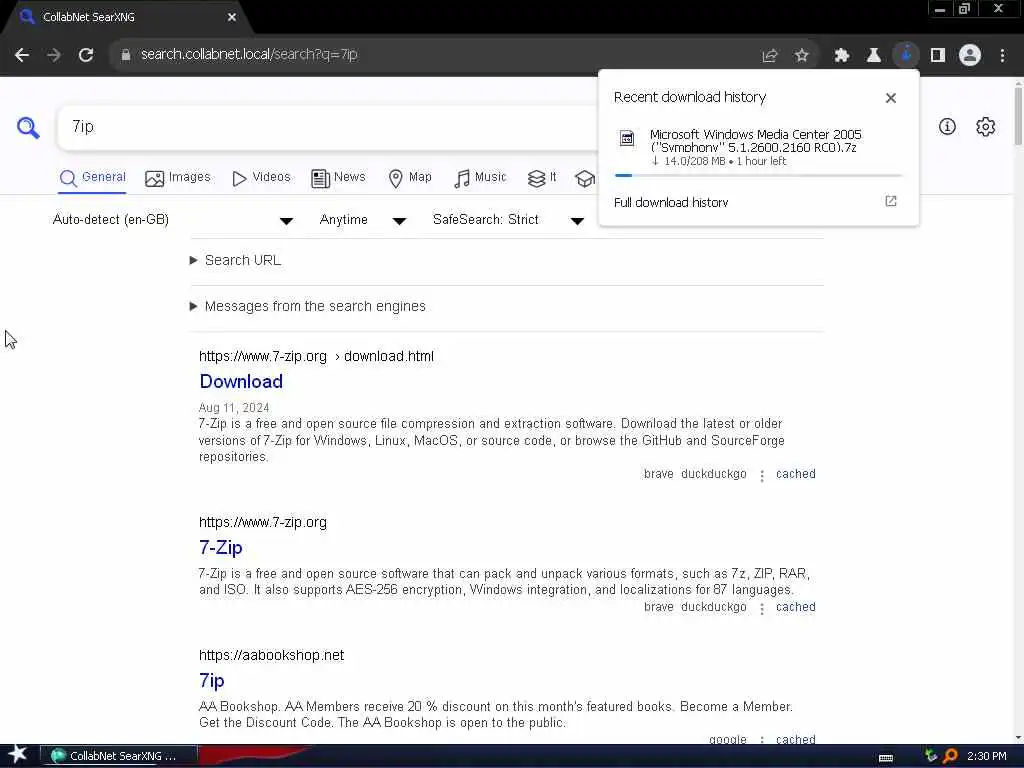Open the Download result link
Image resolution: width=1024 pixels, height=768 pixels.
[x=241, y=381]
